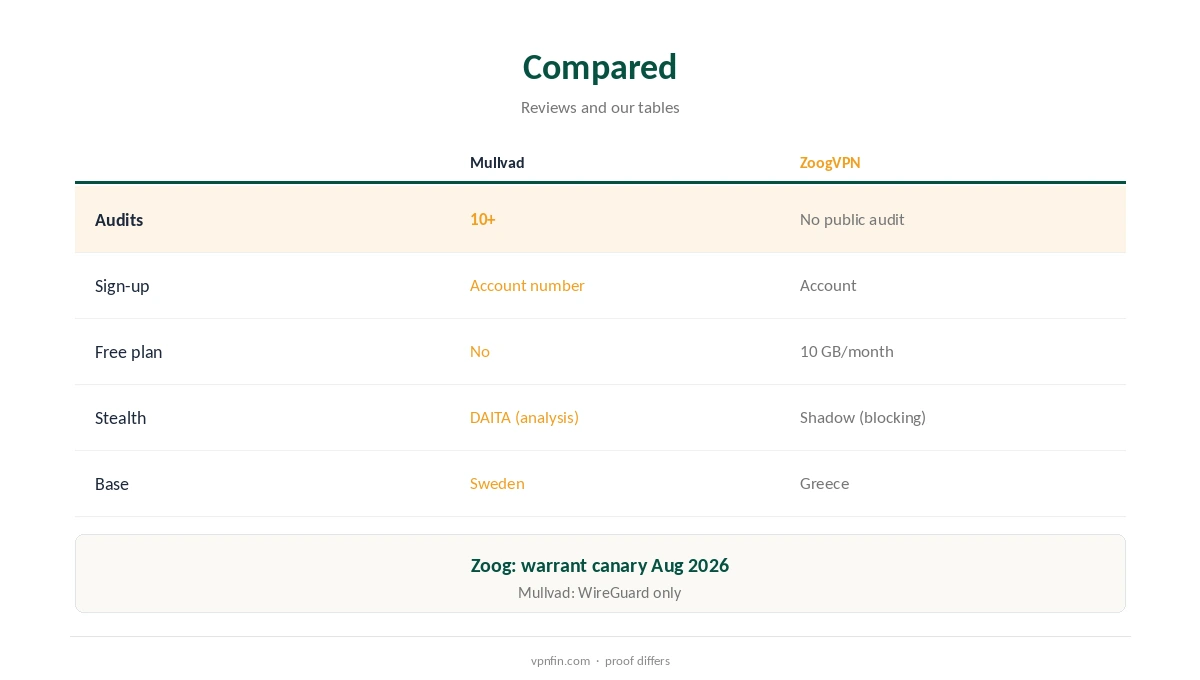Image resolution: width=1200 pixels, height=680 pixels.
Task: Click the "Account number" cell
Action: pyautogui.click(x=527, y=285)
